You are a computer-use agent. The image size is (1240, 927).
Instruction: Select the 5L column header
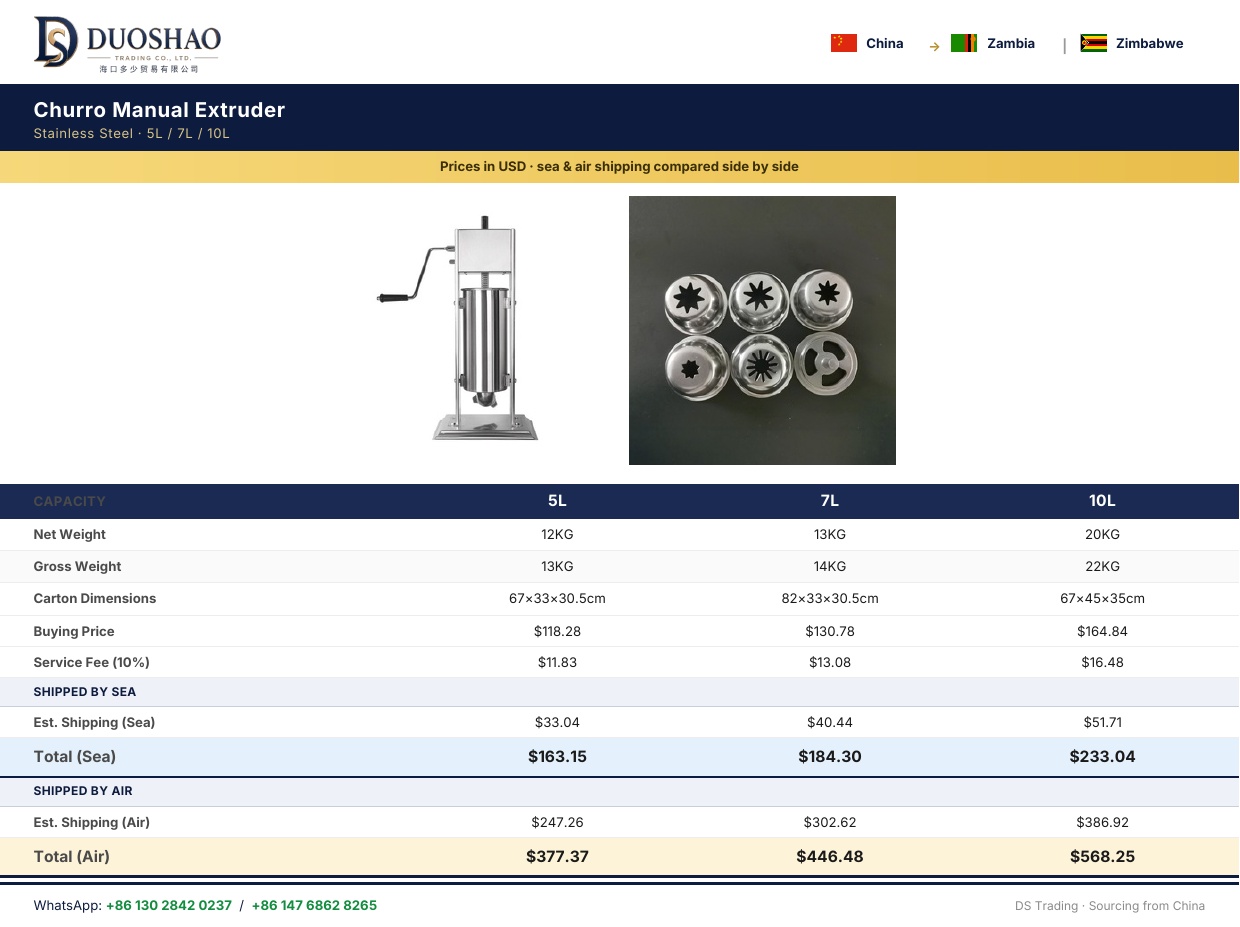(x=557, y=501)
